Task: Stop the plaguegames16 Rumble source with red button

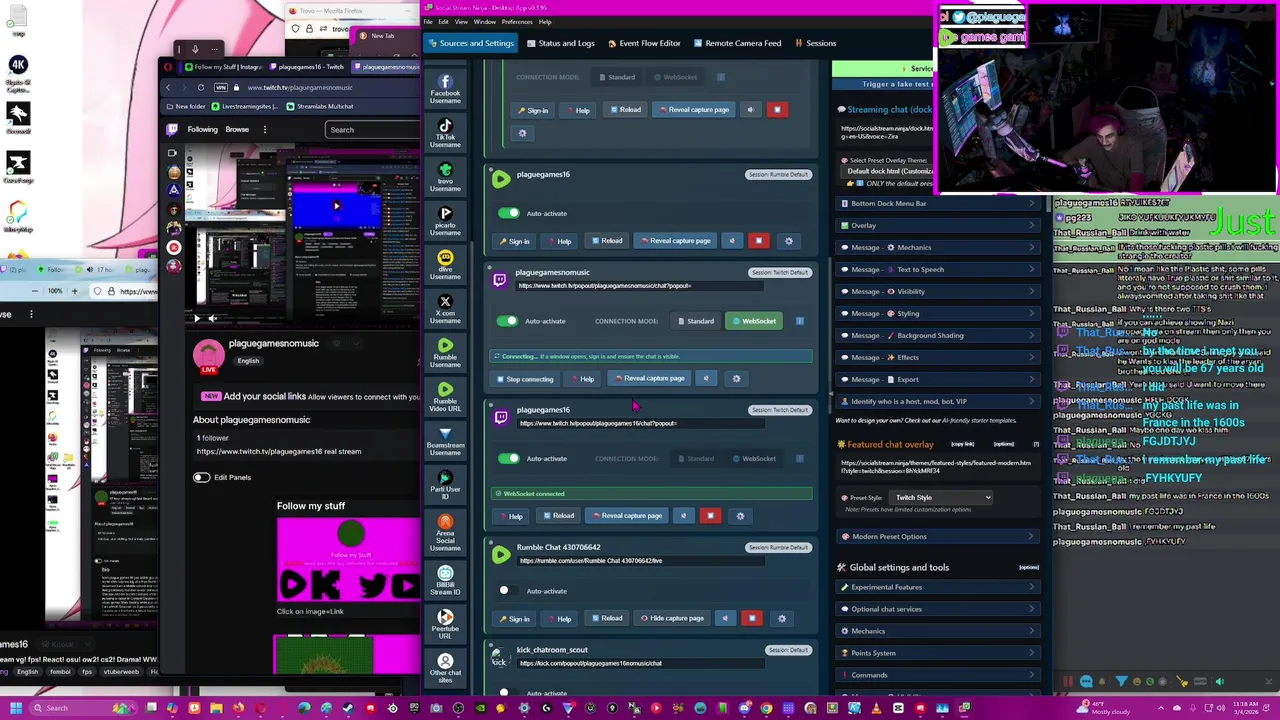Action: [759, 241]
